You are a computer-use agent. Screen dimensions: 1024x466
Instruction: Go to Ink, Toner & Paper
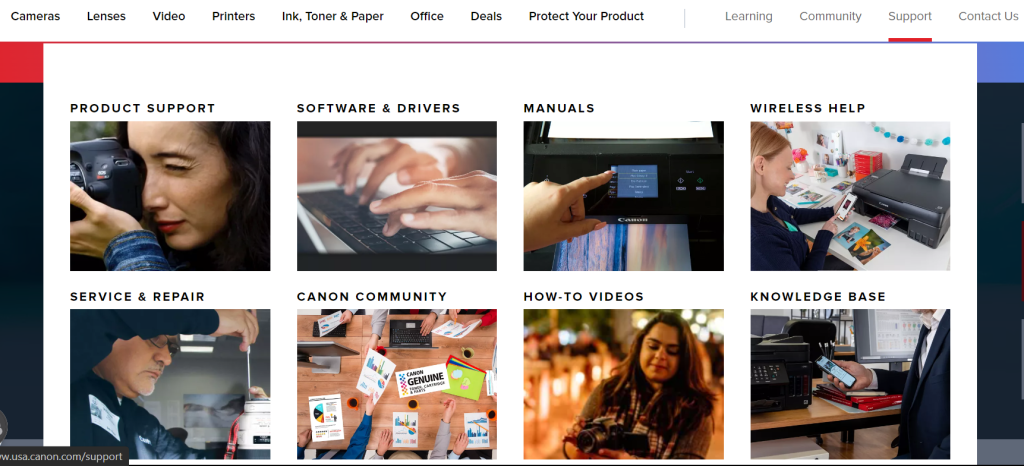(x=333, y=16)
